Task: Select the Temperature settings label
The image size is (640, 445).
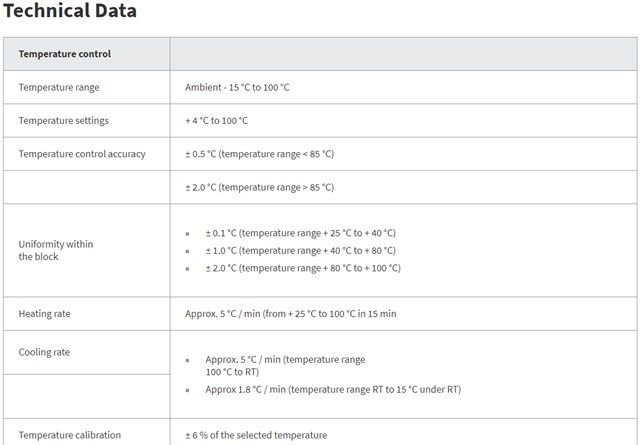Action: (63, 121)
